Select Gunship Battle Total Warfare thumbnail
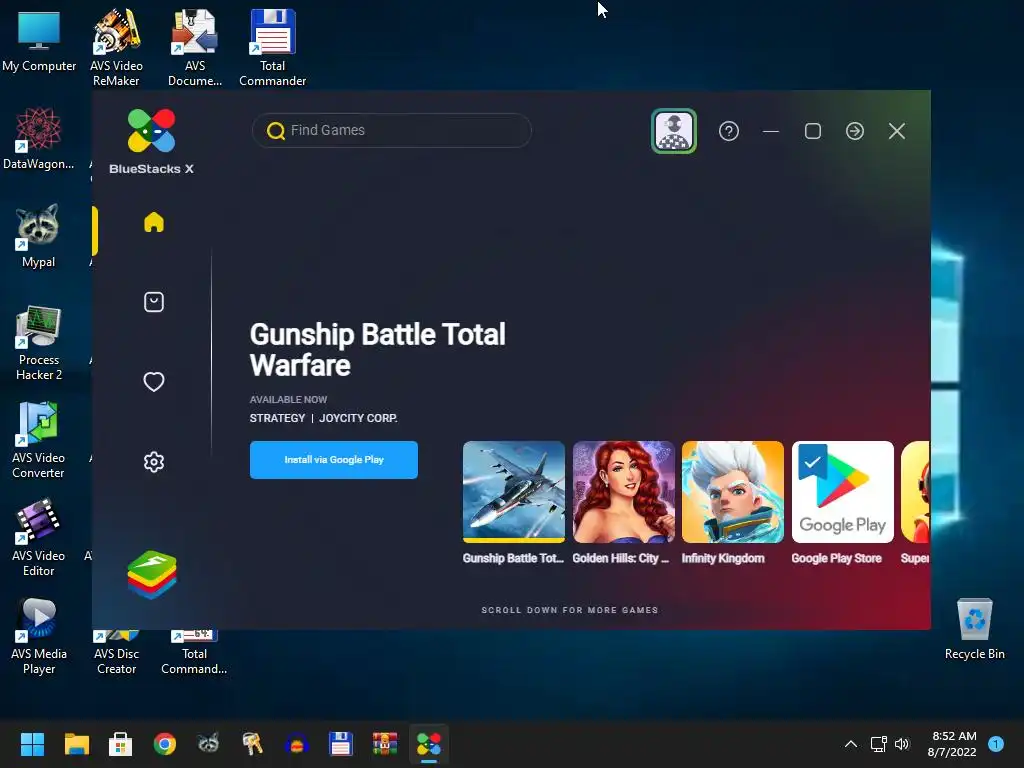This screenshot has height=768, width=1024. pyautogui.click(x=514, y=492)
